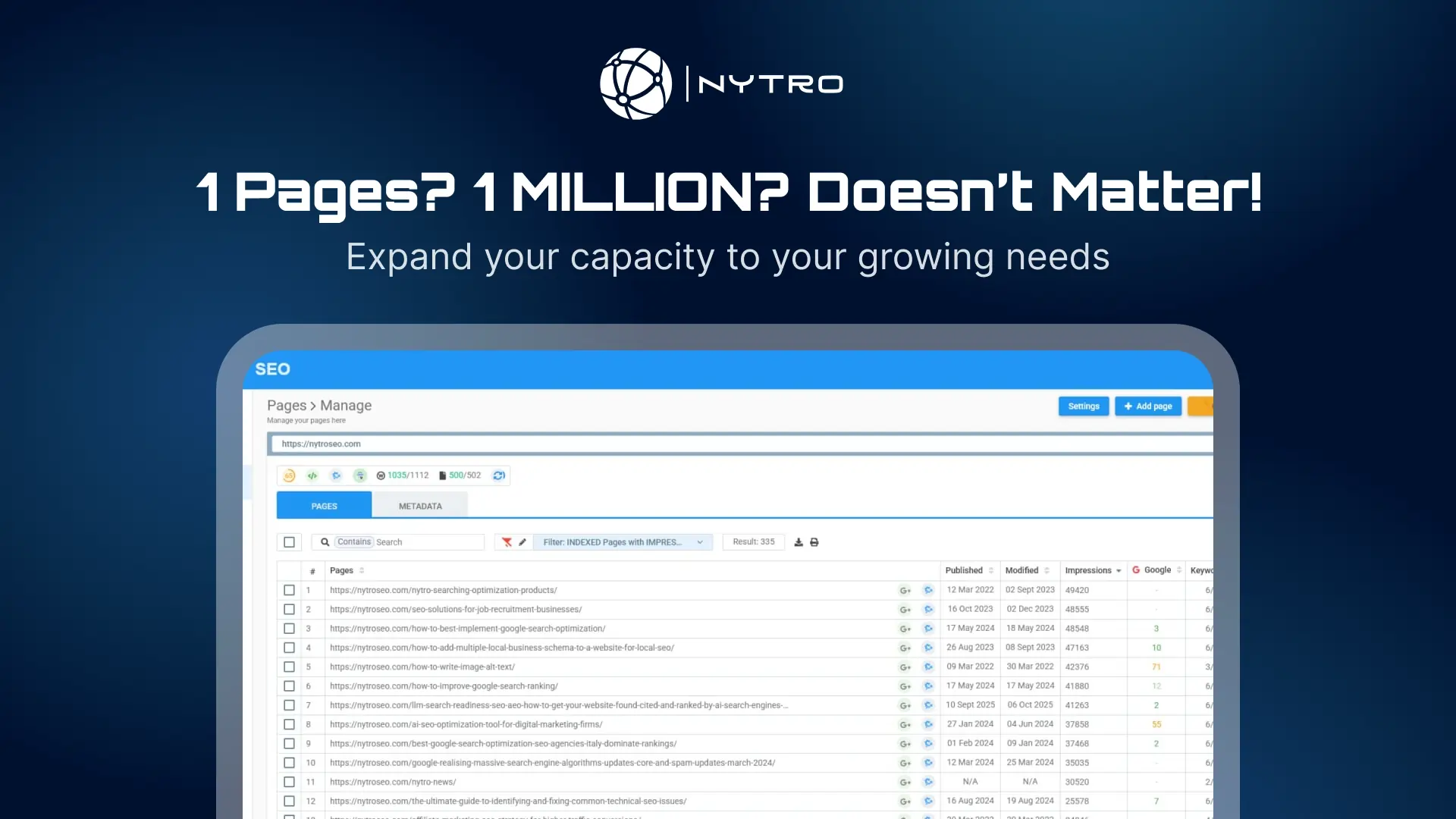Open the Contains search mode selector

pyautogui.click(x=354, y=542)
